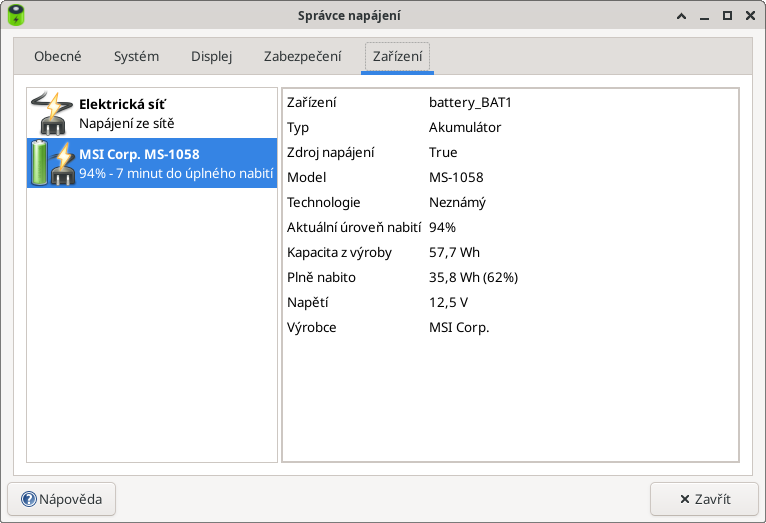Close the window with the X button
The image size is (766, 523).
point(750,16)
